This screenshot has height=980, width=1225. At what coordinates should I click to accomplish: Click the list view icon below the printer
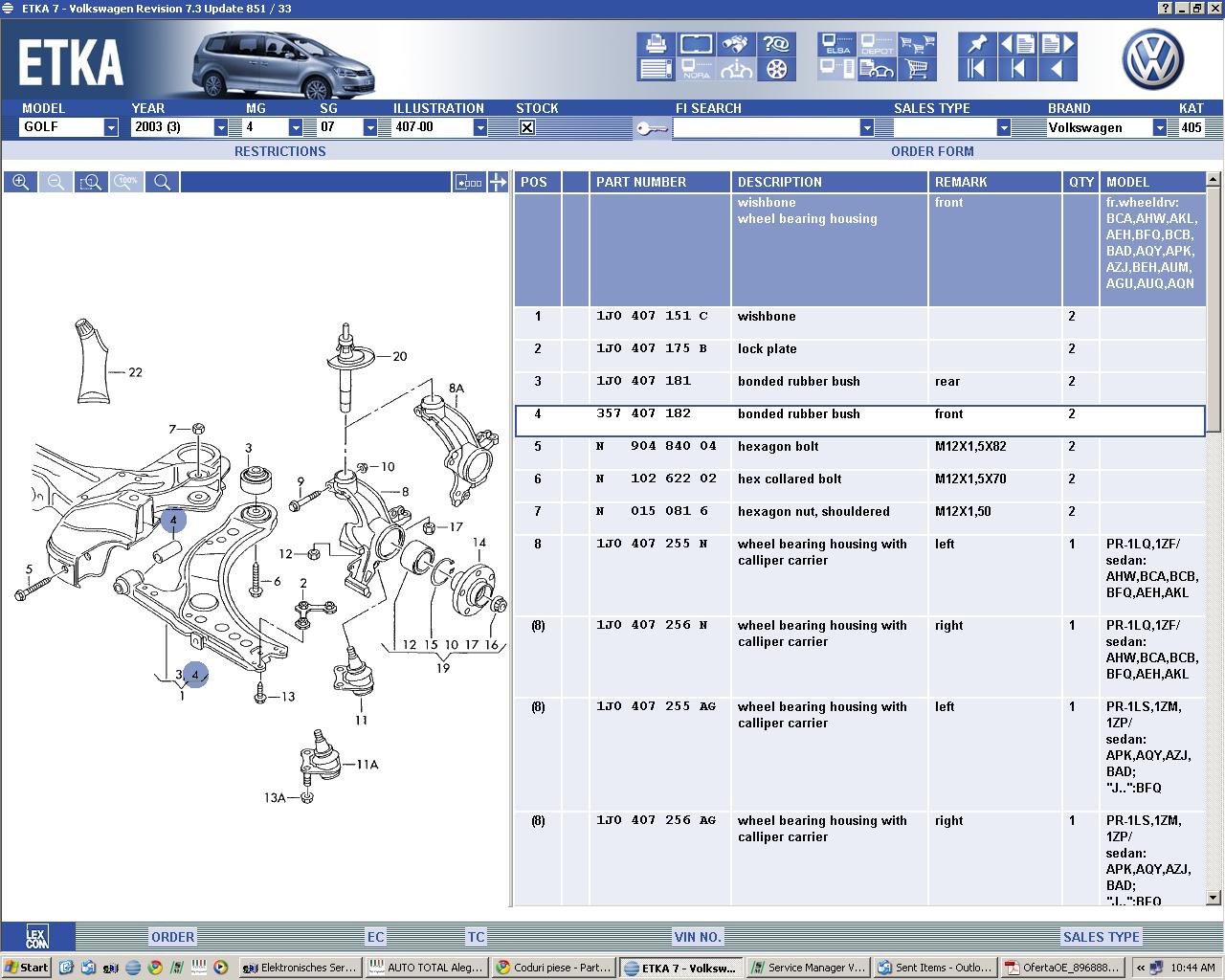(656, 69)
